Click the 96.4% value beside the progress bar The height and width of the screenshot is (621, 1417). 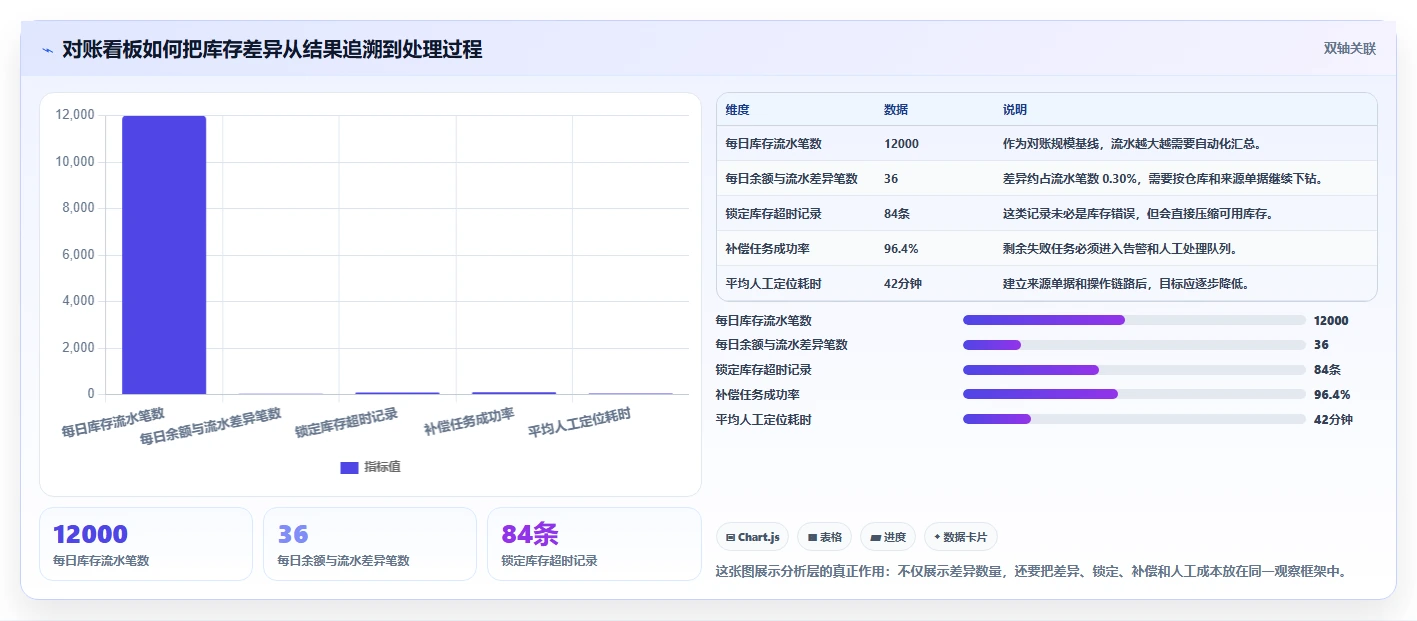click(1332, 395)
